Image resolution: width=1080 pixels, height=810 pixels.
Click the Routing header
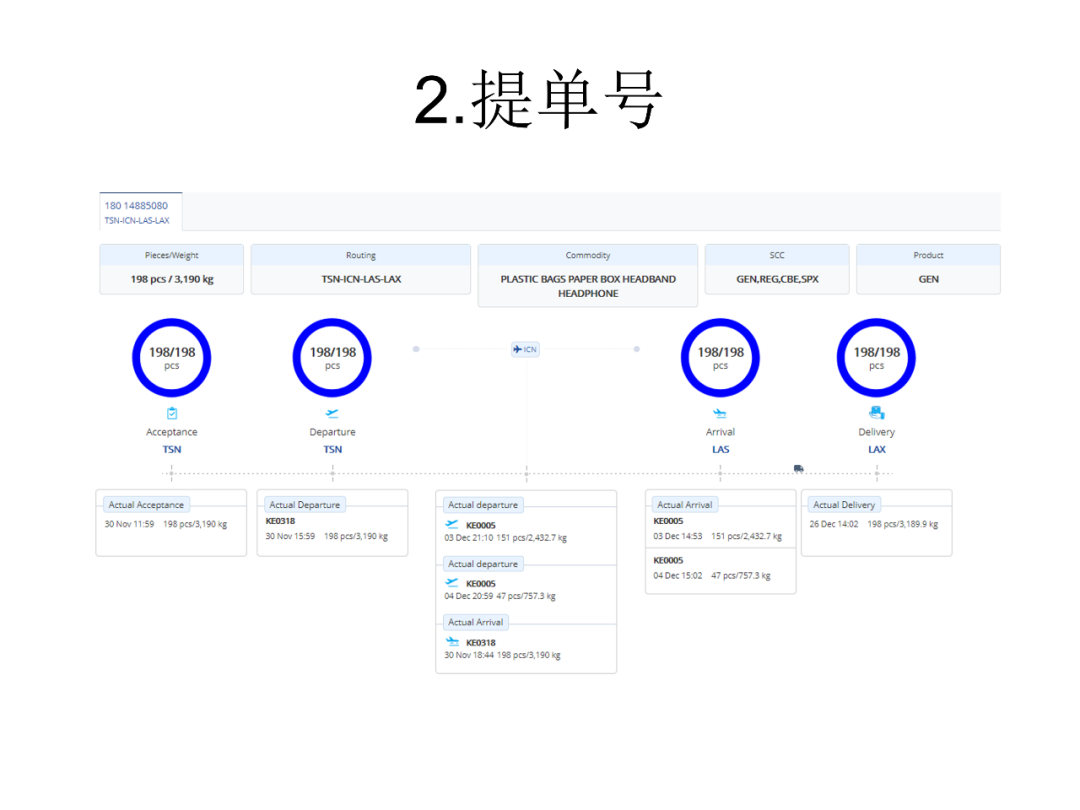coord(361,255)
